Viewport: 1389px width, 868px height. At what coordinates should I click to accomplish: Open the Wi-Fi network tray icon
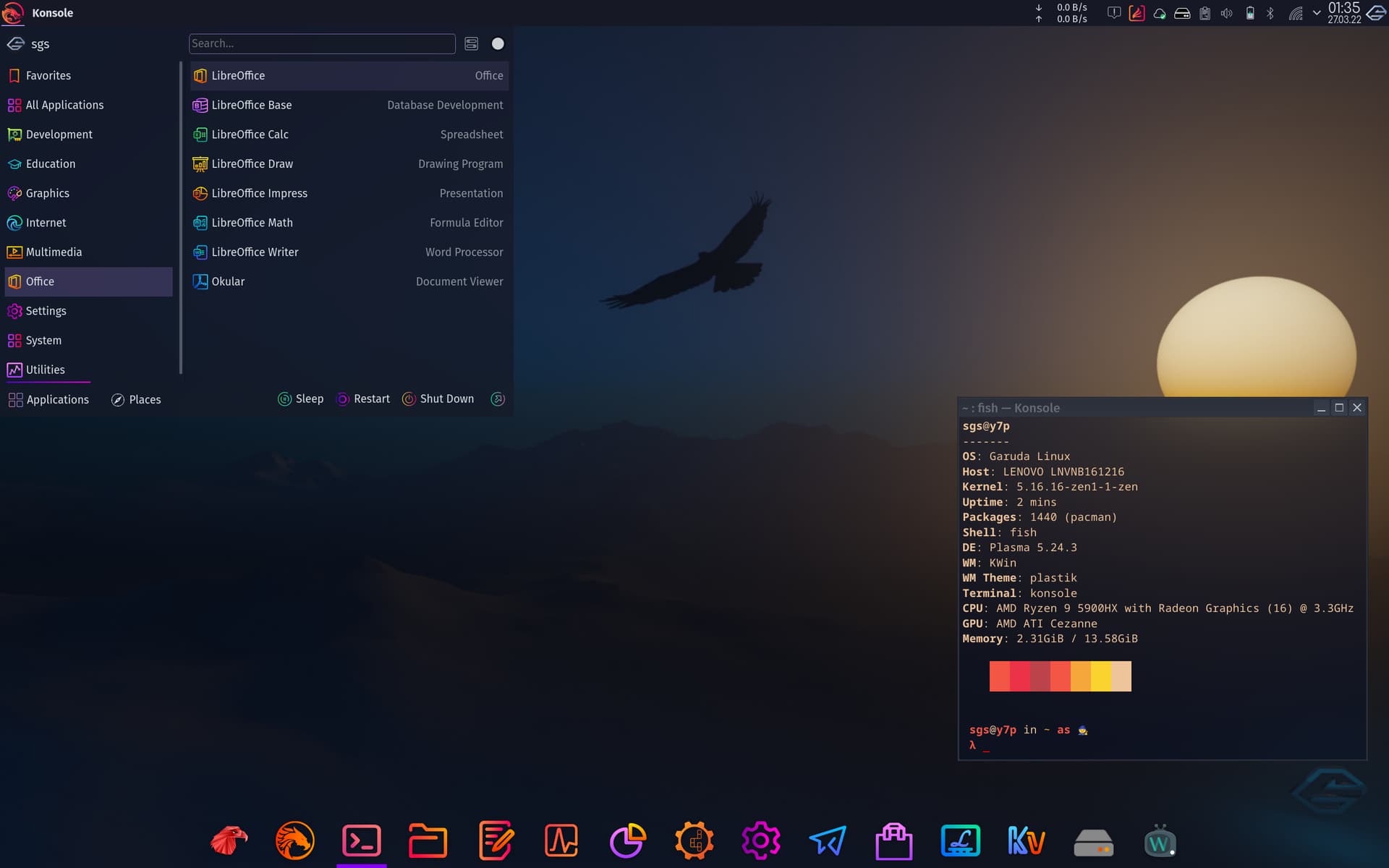click(x=1295, y=13)
